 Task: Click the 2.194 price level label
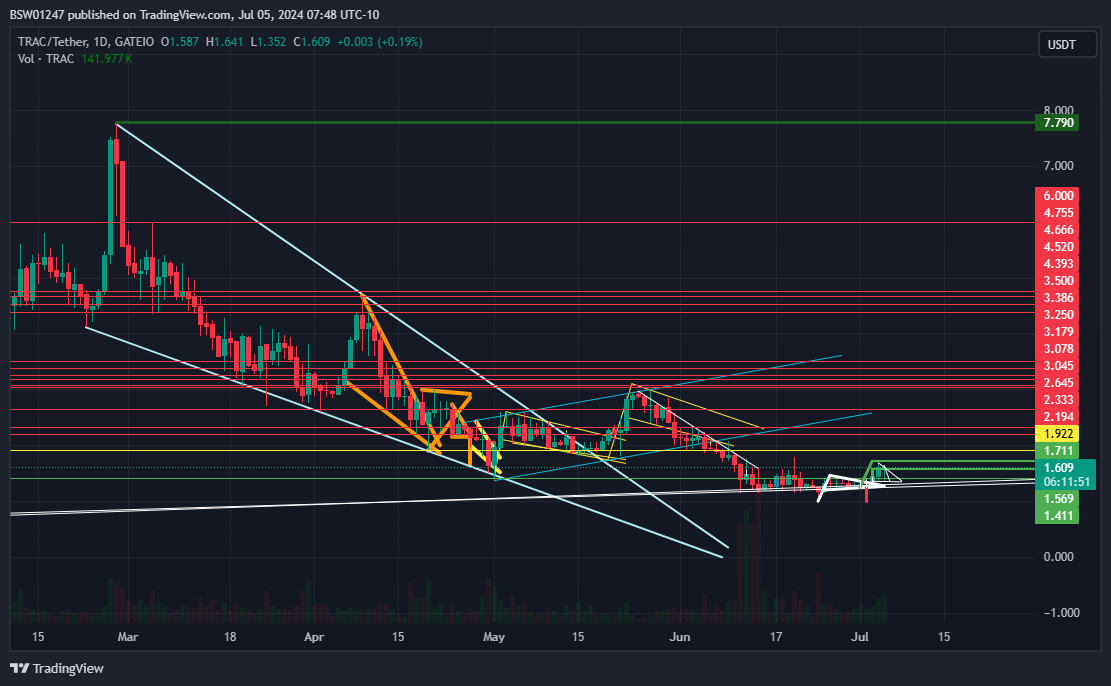1056,417
